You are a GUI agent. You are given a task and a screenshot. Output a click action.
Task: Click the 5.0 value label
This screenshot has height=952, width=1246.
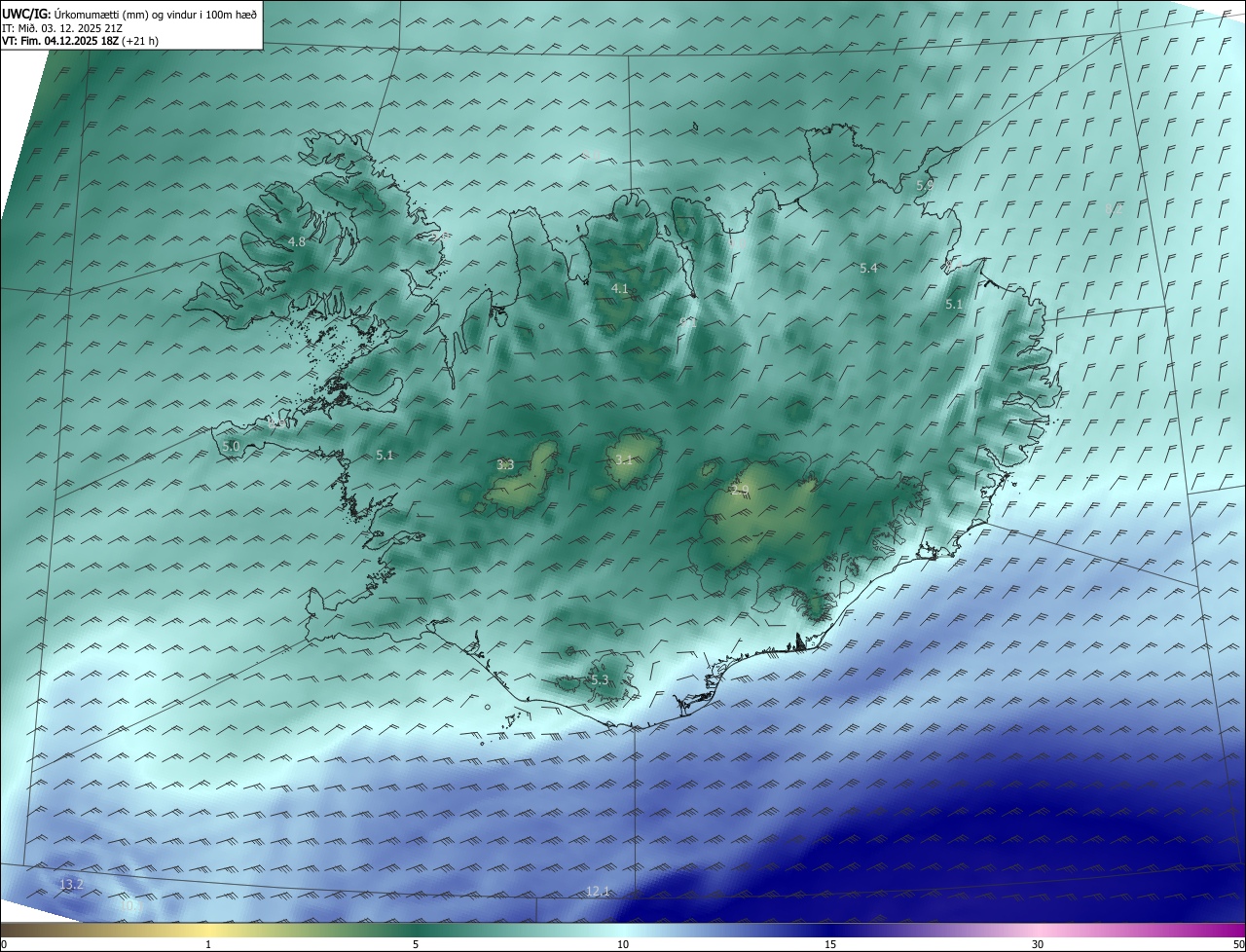click(x=231, y=446)
